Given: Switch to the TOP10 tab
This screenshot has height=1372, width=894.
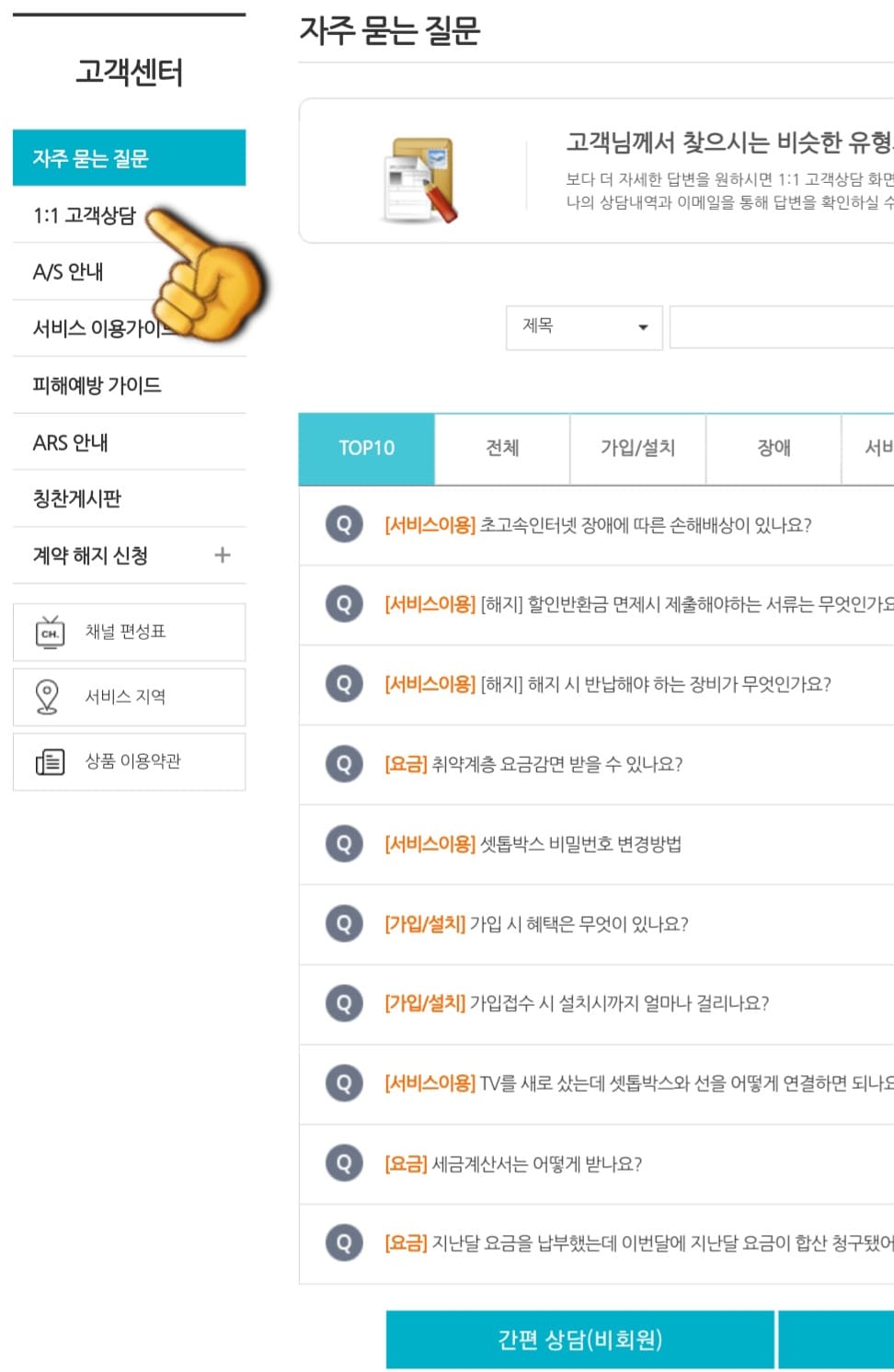Looking at the screenshot, I should [366, 448].
